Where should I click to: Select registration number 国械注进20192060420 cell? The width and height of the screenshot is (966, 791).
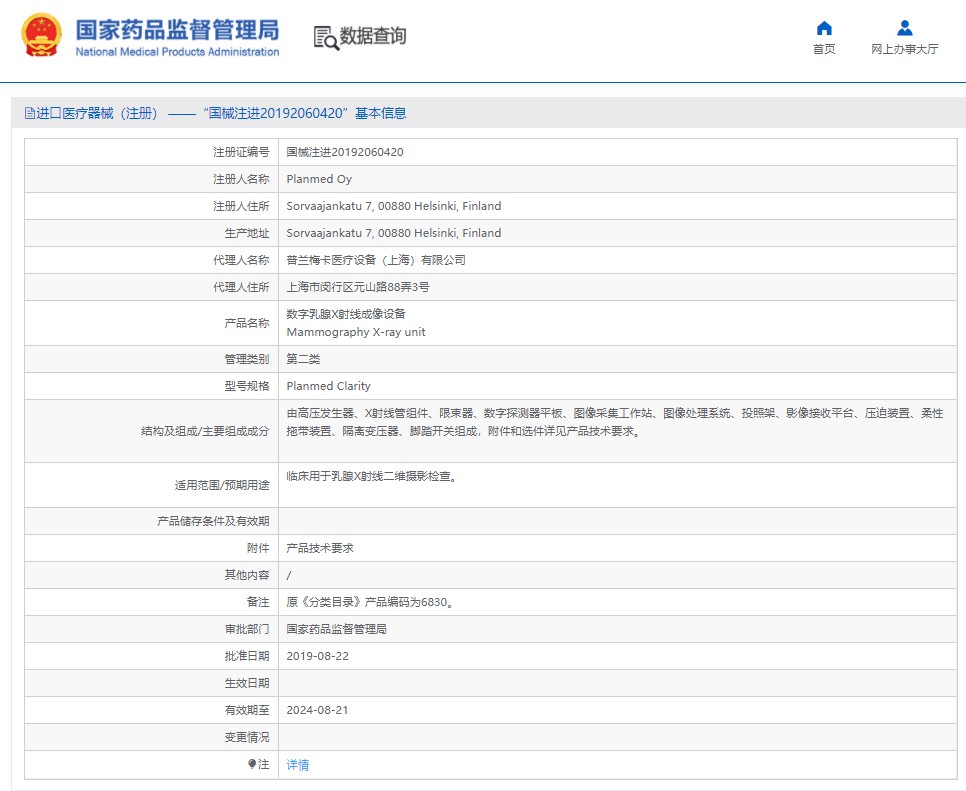pos(345,152)
